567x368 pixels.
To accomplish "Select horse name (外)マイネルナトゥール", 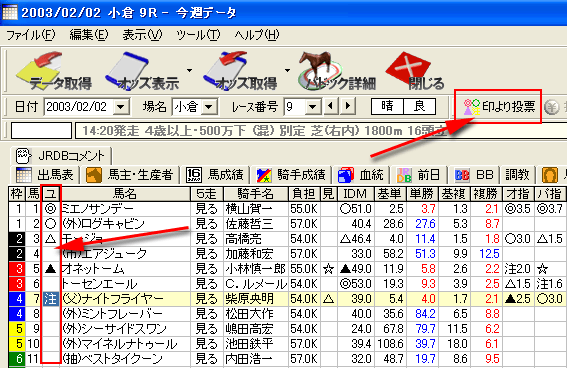I will point(119,344).
